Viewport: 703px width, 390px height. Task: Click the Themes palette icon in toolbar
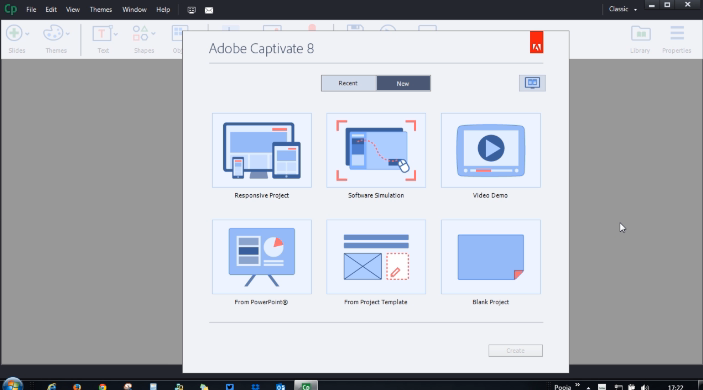click(x=53, y=33)
